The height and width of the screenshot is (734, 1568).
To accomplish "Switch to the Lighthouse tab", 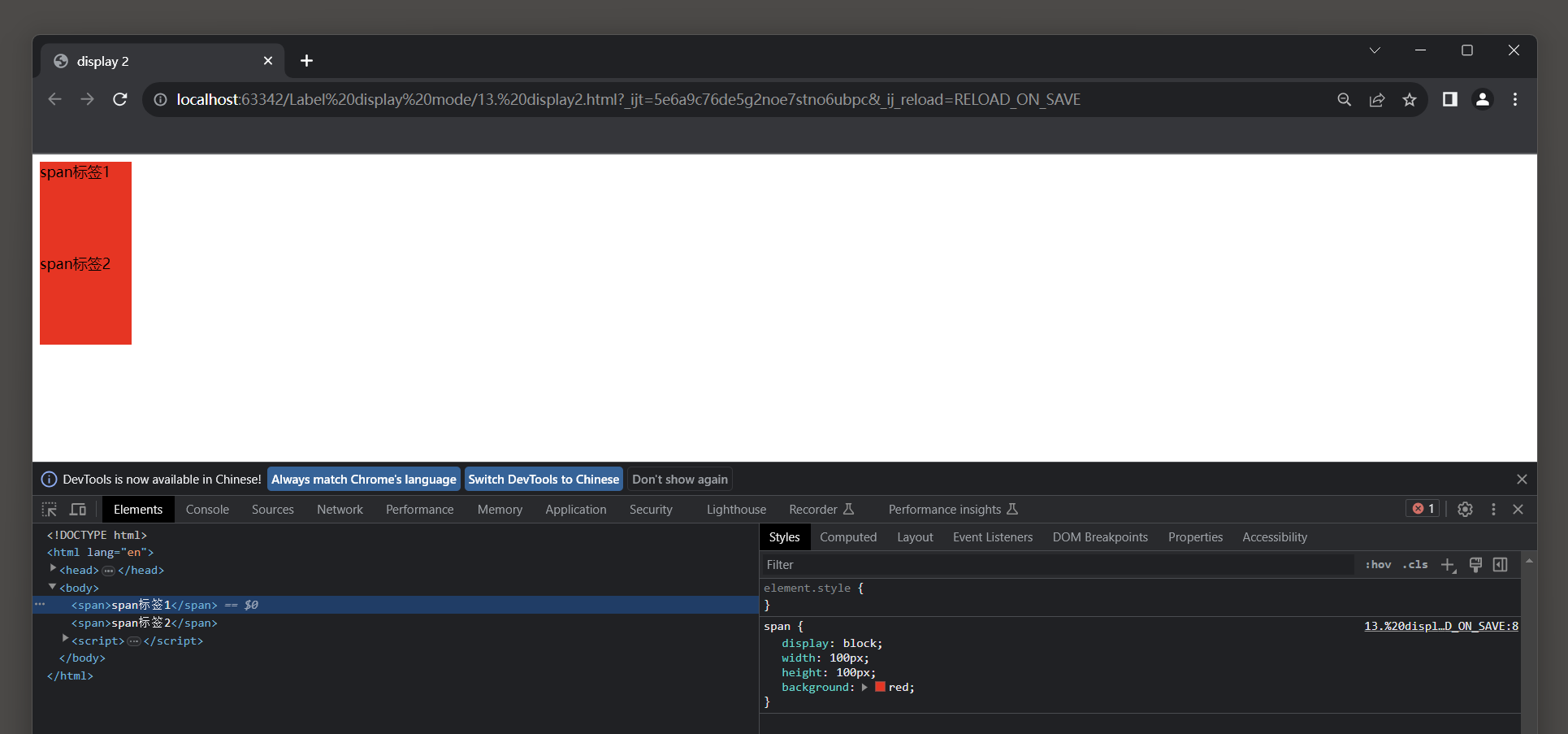I will tap(736, 510).
